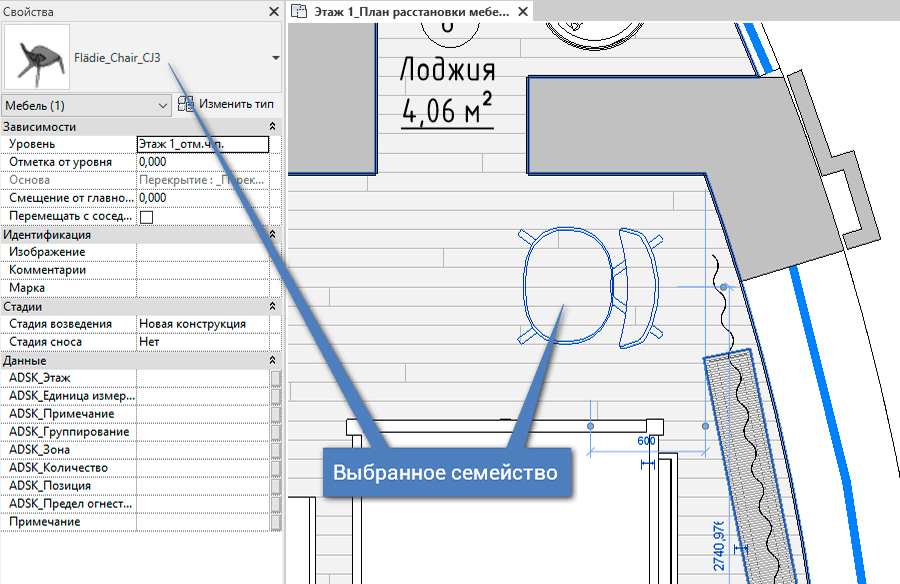The height and width of the screenshot is (584, 900).
Task: Collapse the Данные section chevron
Action: tap(273, 360)
